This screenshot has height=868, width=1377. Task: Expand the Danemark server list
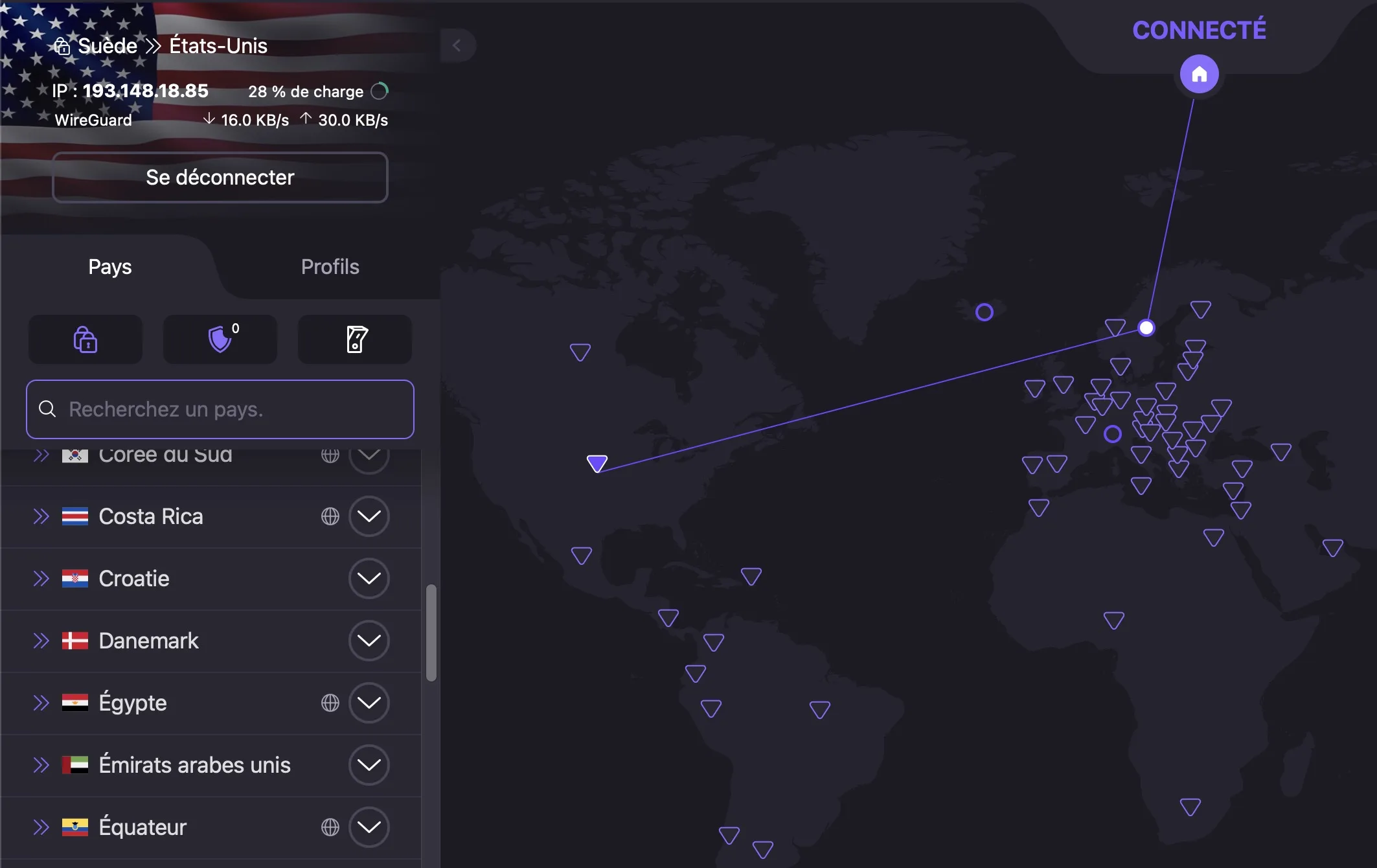click(369, 641)
